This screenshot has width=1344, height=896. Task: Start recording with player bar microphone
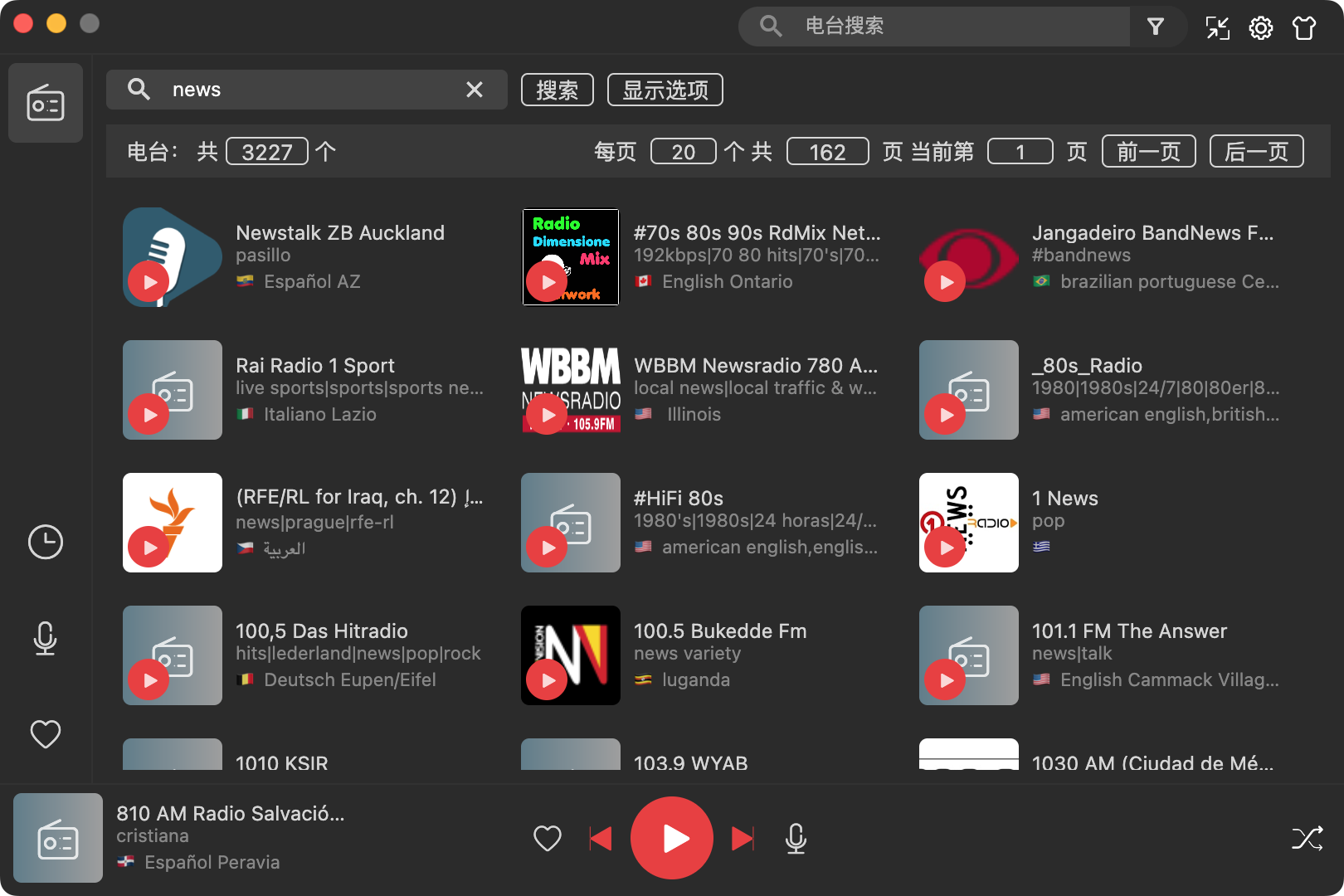pyautogui.click(x=796, y=838)
